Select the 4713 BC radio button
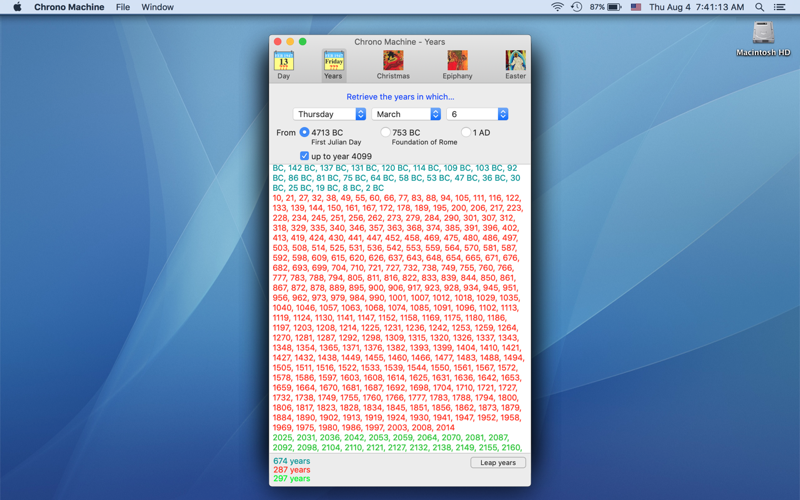 (x=304, y=132)
